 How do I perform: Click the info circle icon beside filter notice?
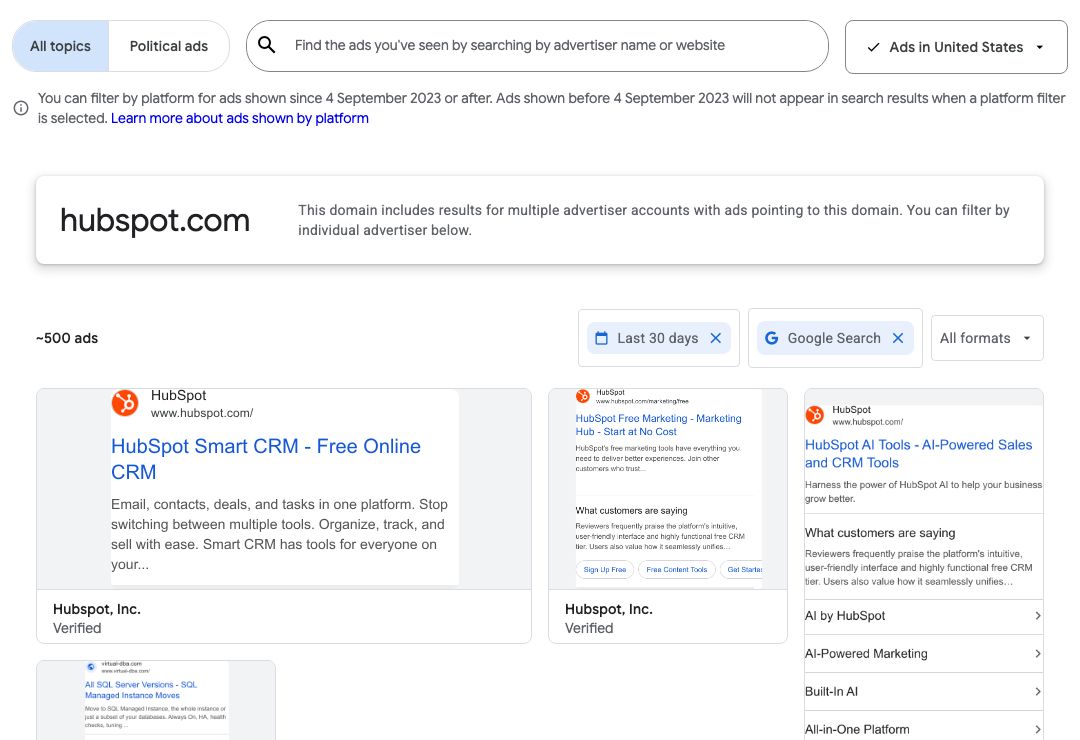click(x=21, y=108)
